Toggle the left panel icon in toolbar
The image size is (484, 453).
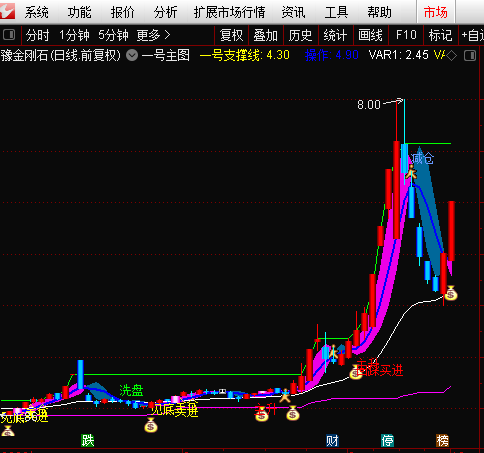point(9,35)
